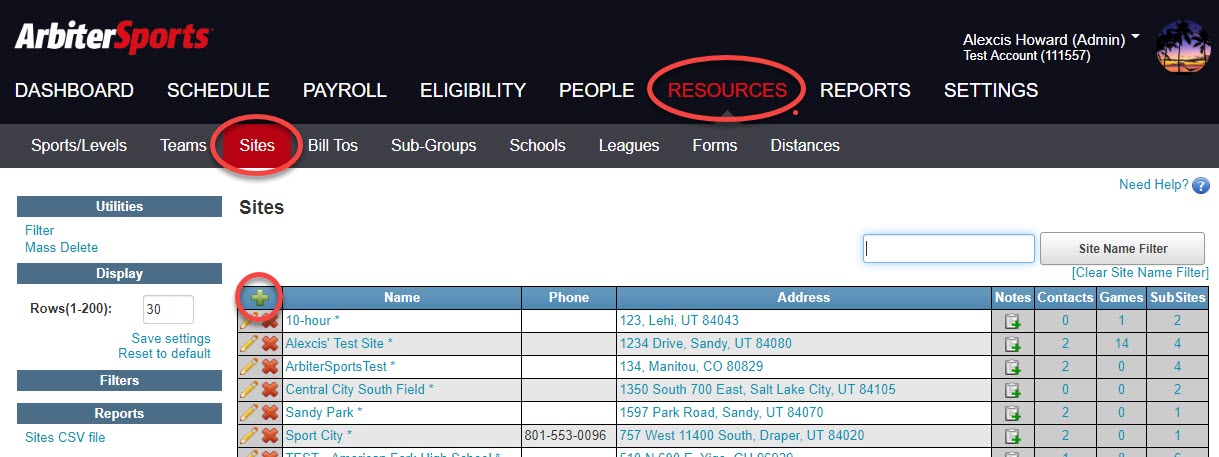This screenshot has height=457, width=1219.
Task: Open the RESOURCES menu
Action: point(728,90)
